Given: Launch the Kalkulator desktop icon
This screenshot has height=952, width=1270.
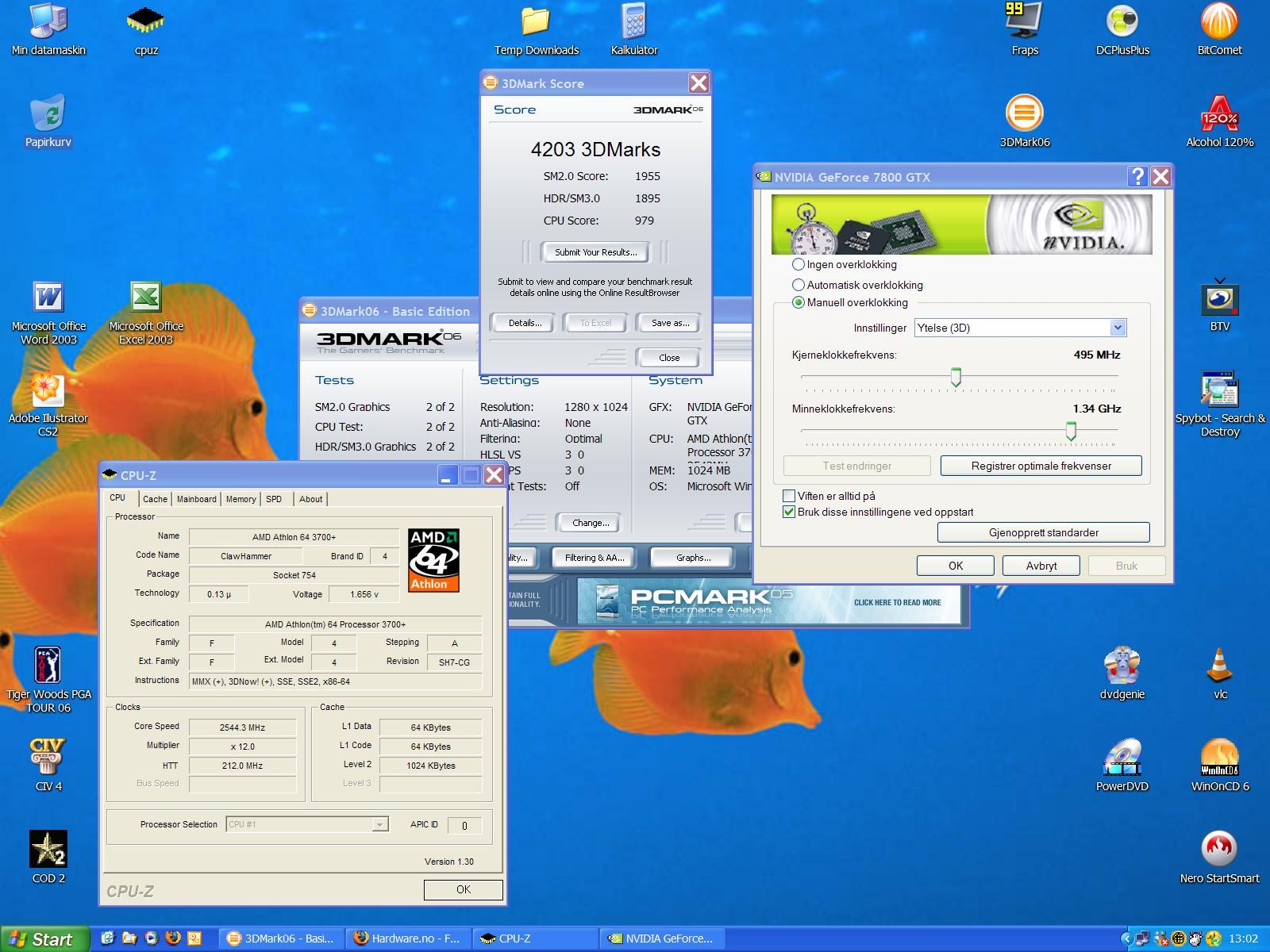Looking at the screenshot, I should [x=634, y=30].
